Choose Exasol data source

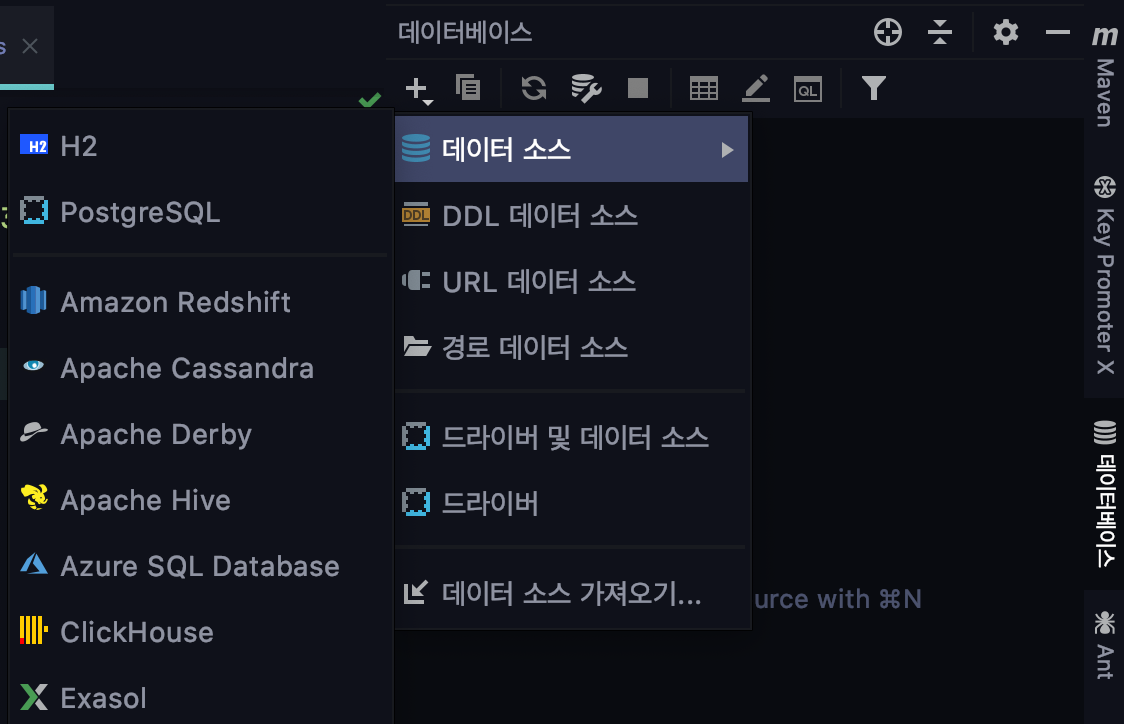201,697
